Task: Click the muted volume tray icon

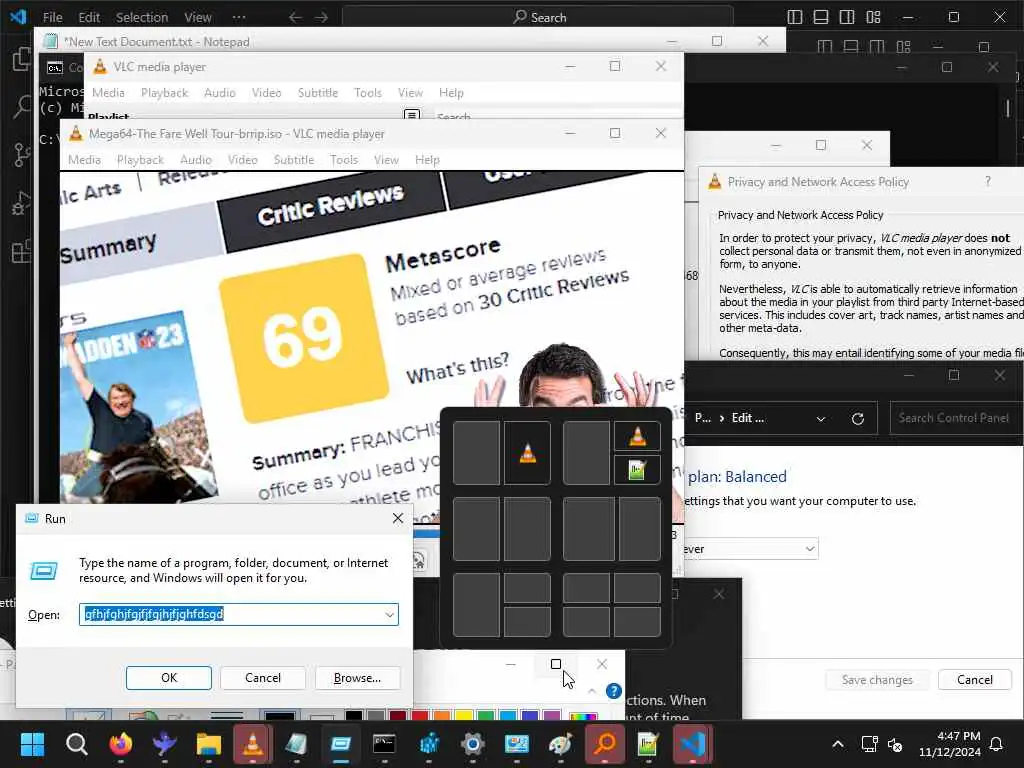Action: [x=895, y=744]
